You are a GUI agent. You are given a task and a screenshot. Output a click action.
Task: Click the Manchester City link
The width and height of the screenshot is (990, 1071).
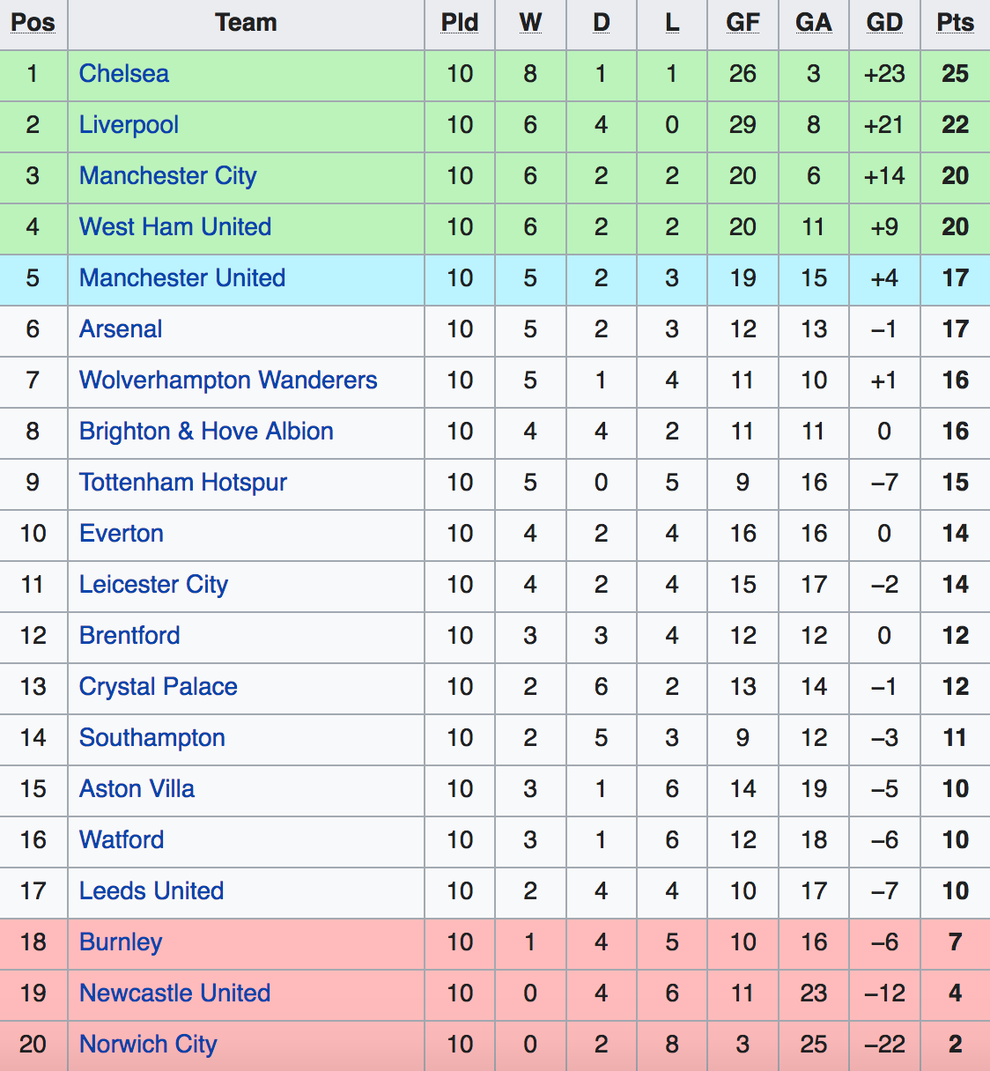168,176
